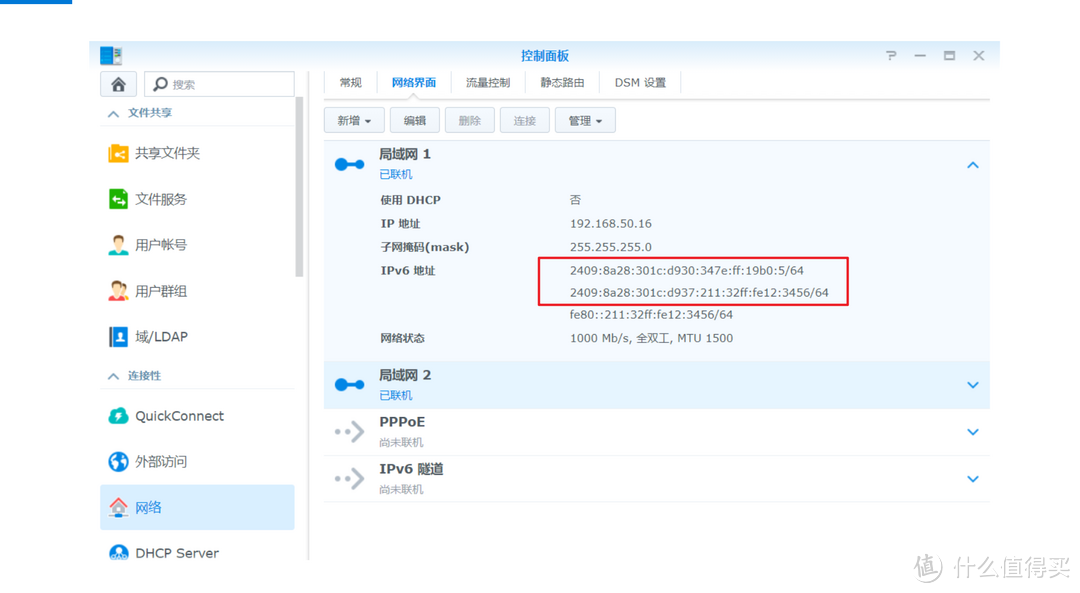
Task: Click the 局域网 2 connection icon
Action: click(349, 384)
